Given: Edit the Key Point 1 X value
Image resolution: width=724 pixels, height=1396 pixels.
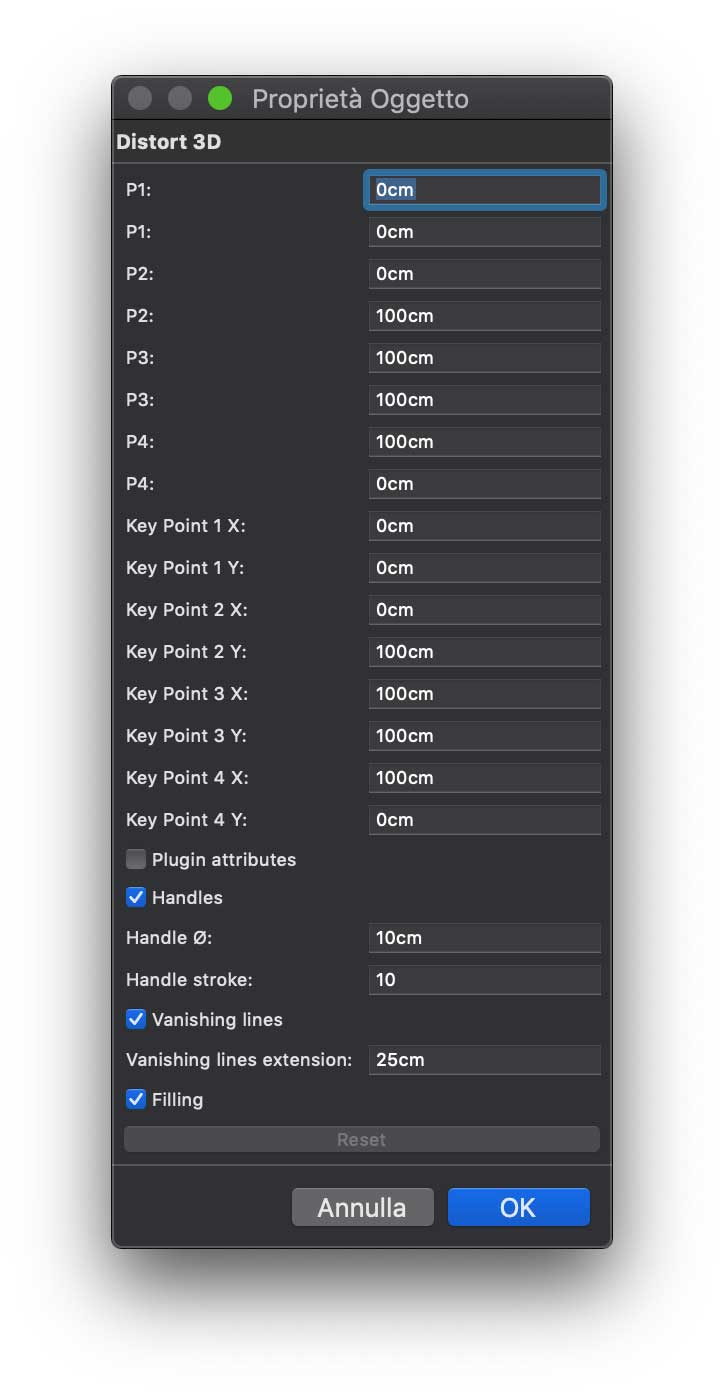Looking at the screenshot, I should [484, 525].
